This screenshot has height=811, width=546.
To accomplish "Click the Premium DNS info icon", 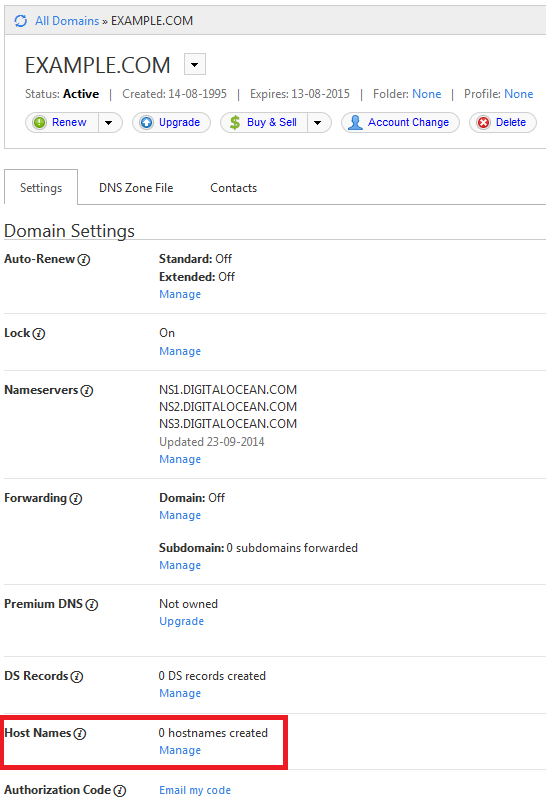I will coord(92,605).
